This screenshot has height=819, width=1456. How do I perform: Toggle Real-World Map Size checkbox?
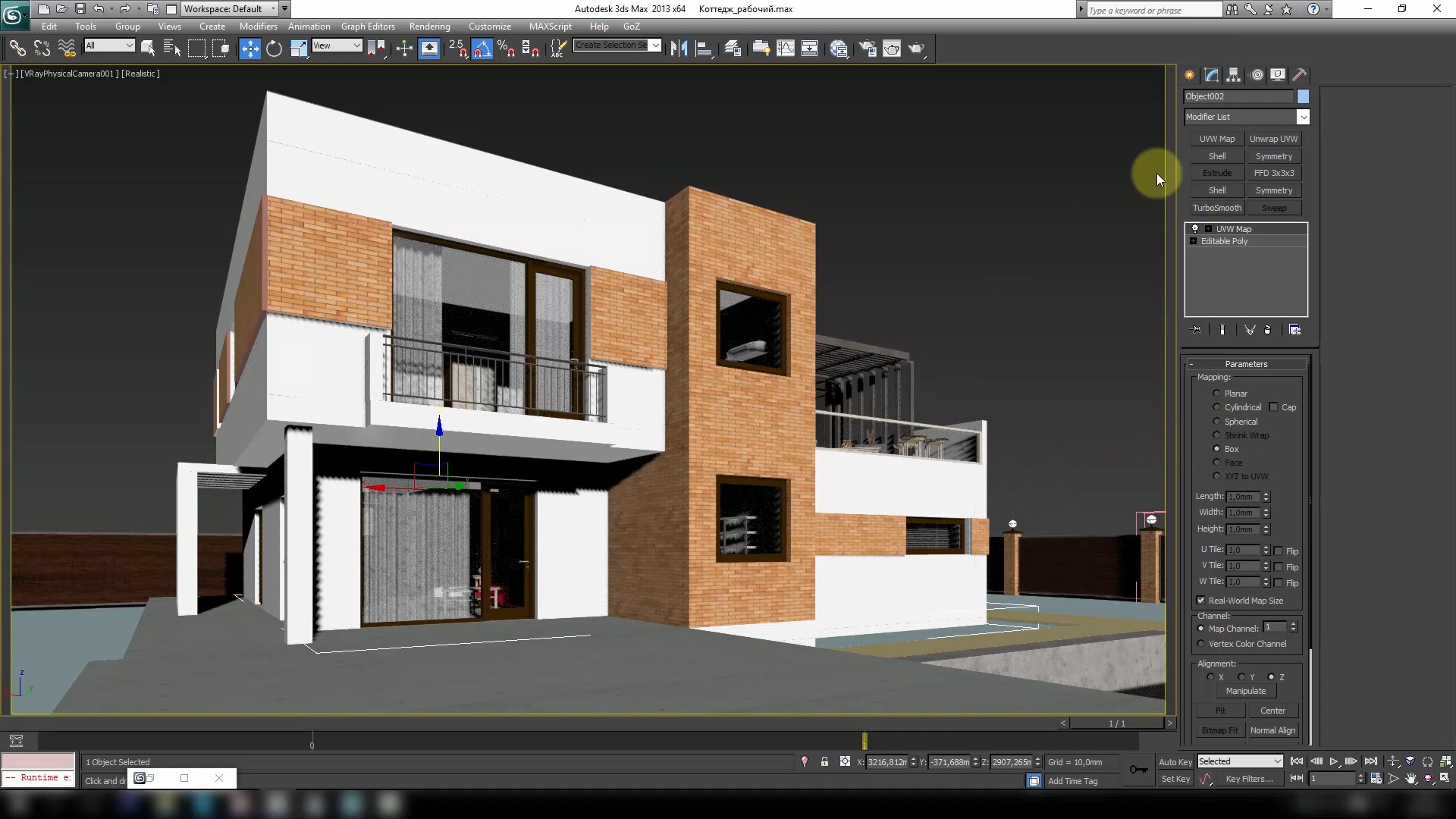coord(1201,599)
